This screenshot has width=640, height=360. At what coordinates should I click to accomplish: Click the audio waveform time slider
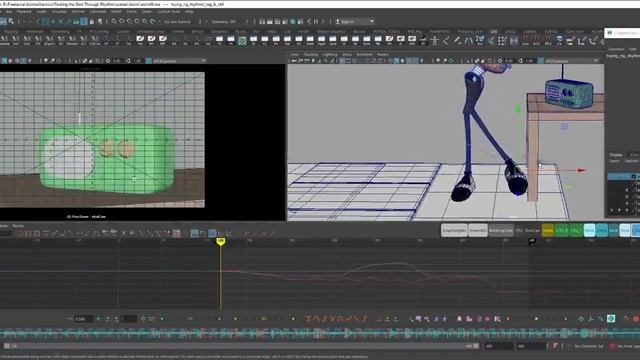[x=320, y=333]
